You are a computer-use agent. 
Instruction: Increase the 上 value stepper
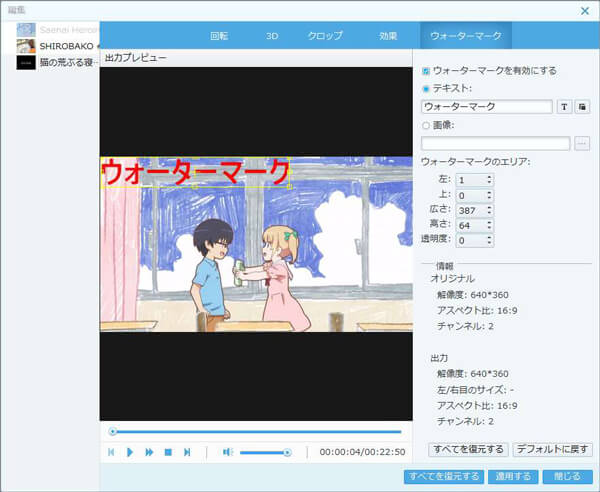coord(489,192)
